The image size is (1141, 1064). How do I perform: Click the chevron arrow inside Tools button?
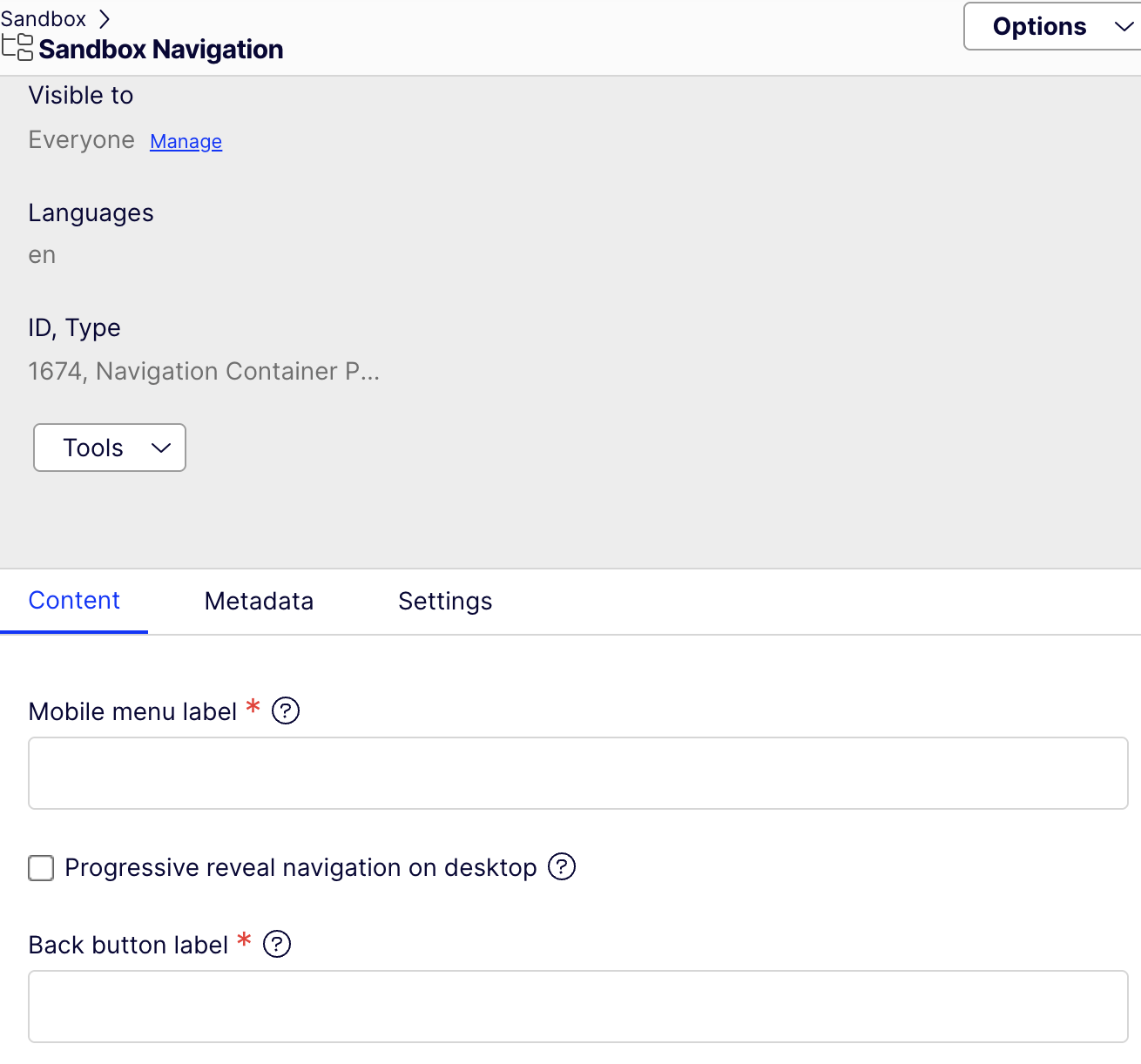pyautogui.click(x=161, y=448)
